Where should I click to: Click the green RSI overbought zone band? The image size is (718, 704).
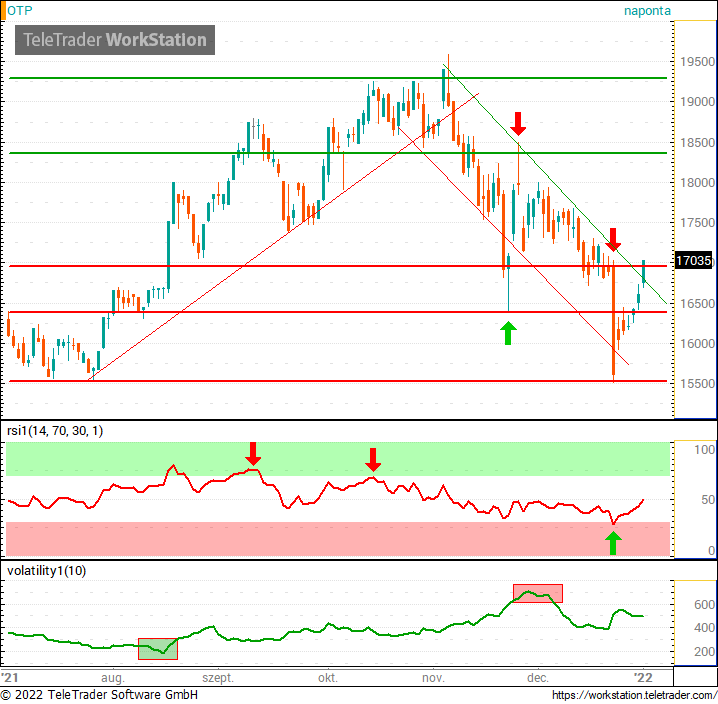coord(338,459)
